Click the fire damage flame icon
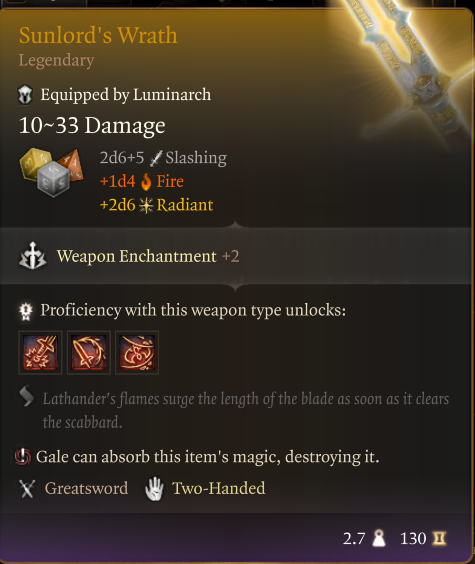This screenshot has width=475, height=564. [146, 182]
